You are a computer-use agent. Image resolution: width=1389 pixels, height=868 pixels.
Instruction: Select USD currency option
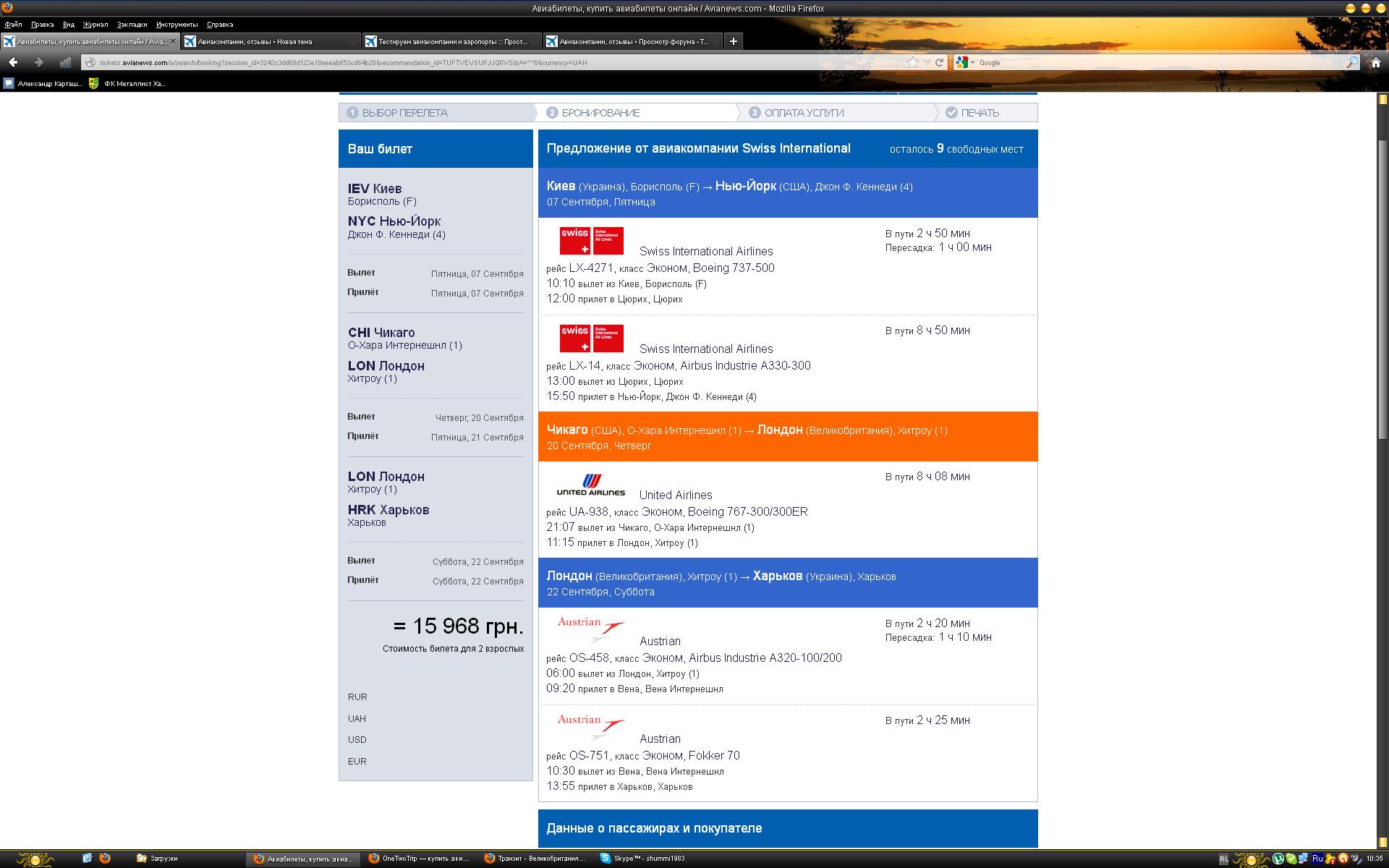(357, 740)
